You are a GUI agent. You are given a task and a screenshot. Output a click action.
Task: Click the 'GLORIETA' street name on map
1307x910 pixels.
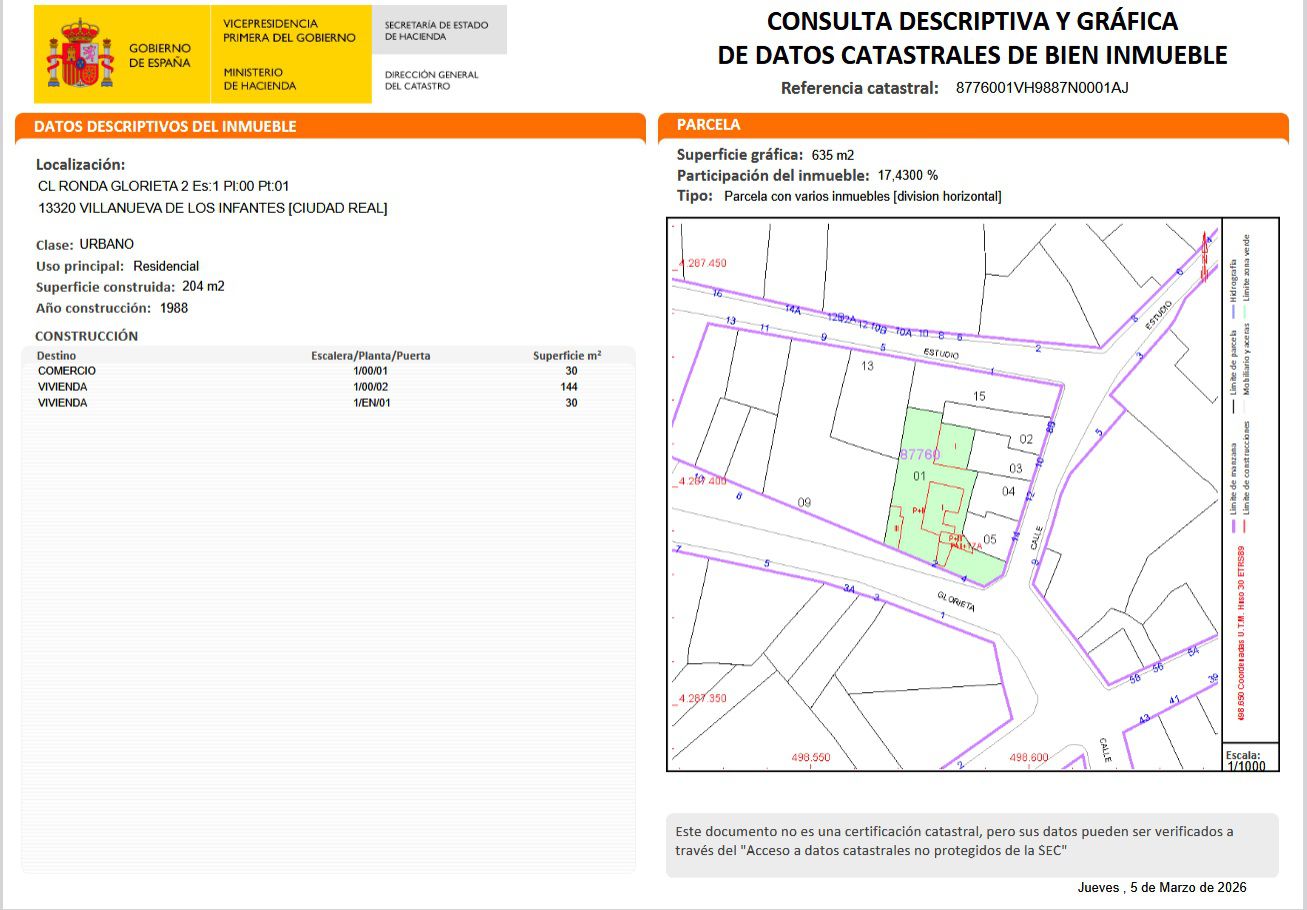coord(956,601)
